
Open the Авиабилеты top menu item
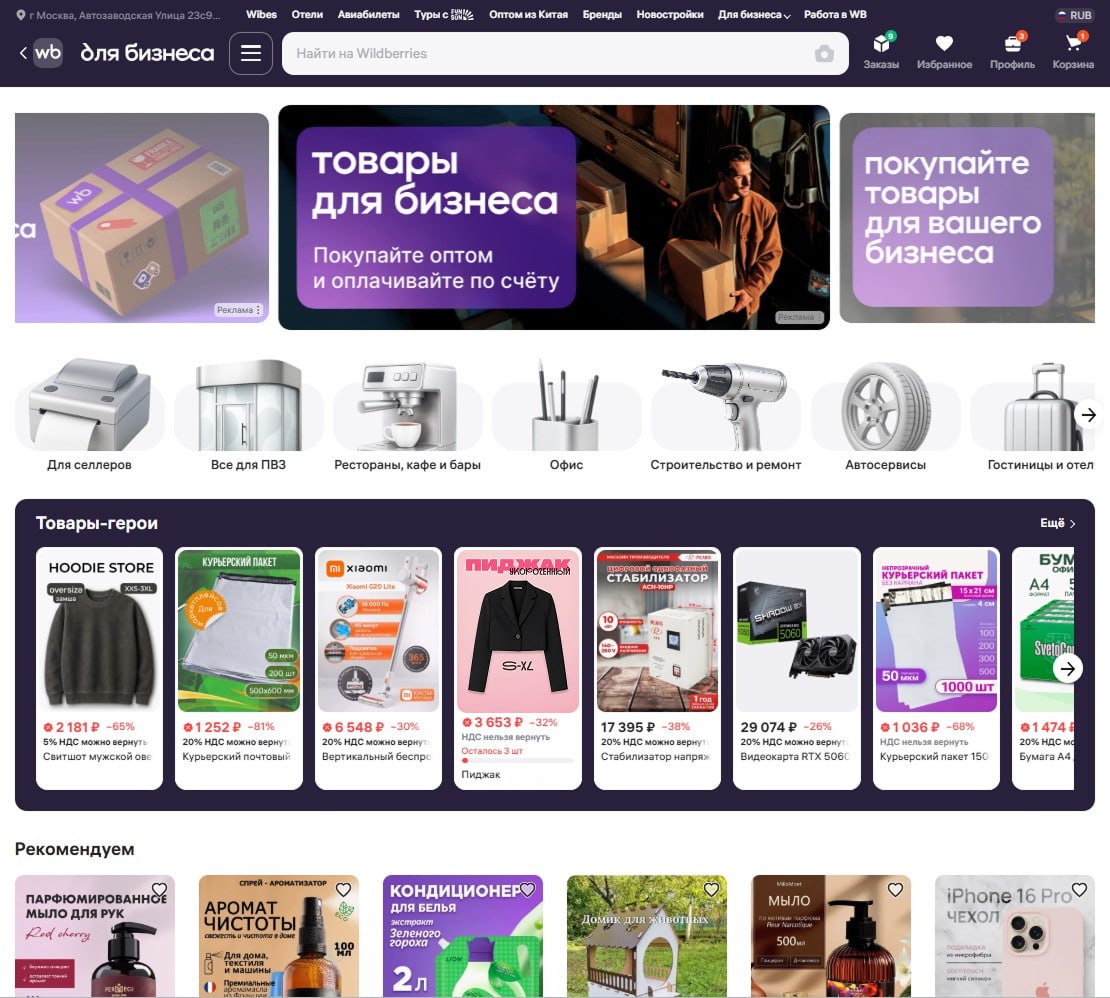(x=368, y=15)
